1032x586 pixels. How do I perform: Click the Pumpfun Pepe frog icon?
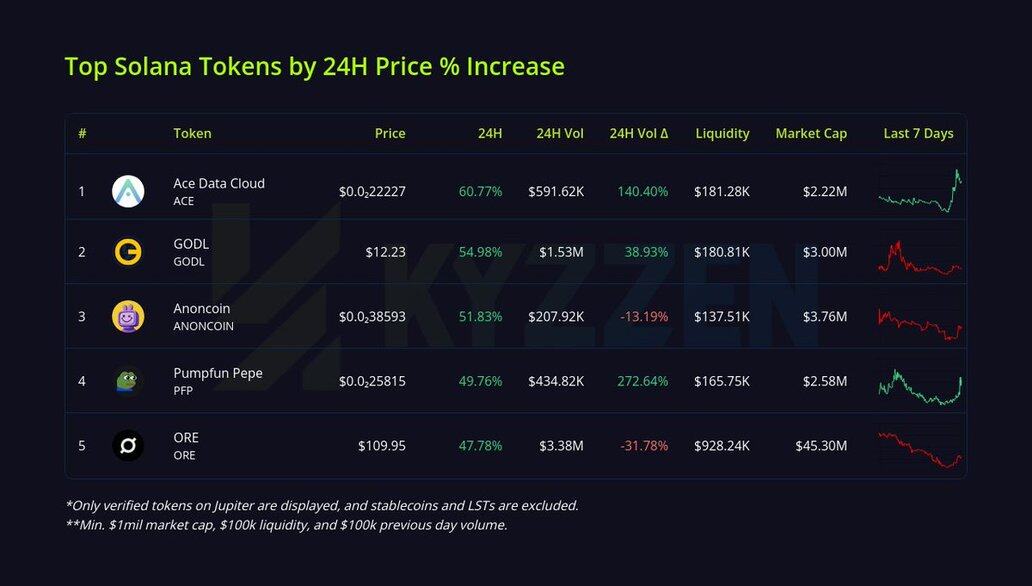pos(128,381)
